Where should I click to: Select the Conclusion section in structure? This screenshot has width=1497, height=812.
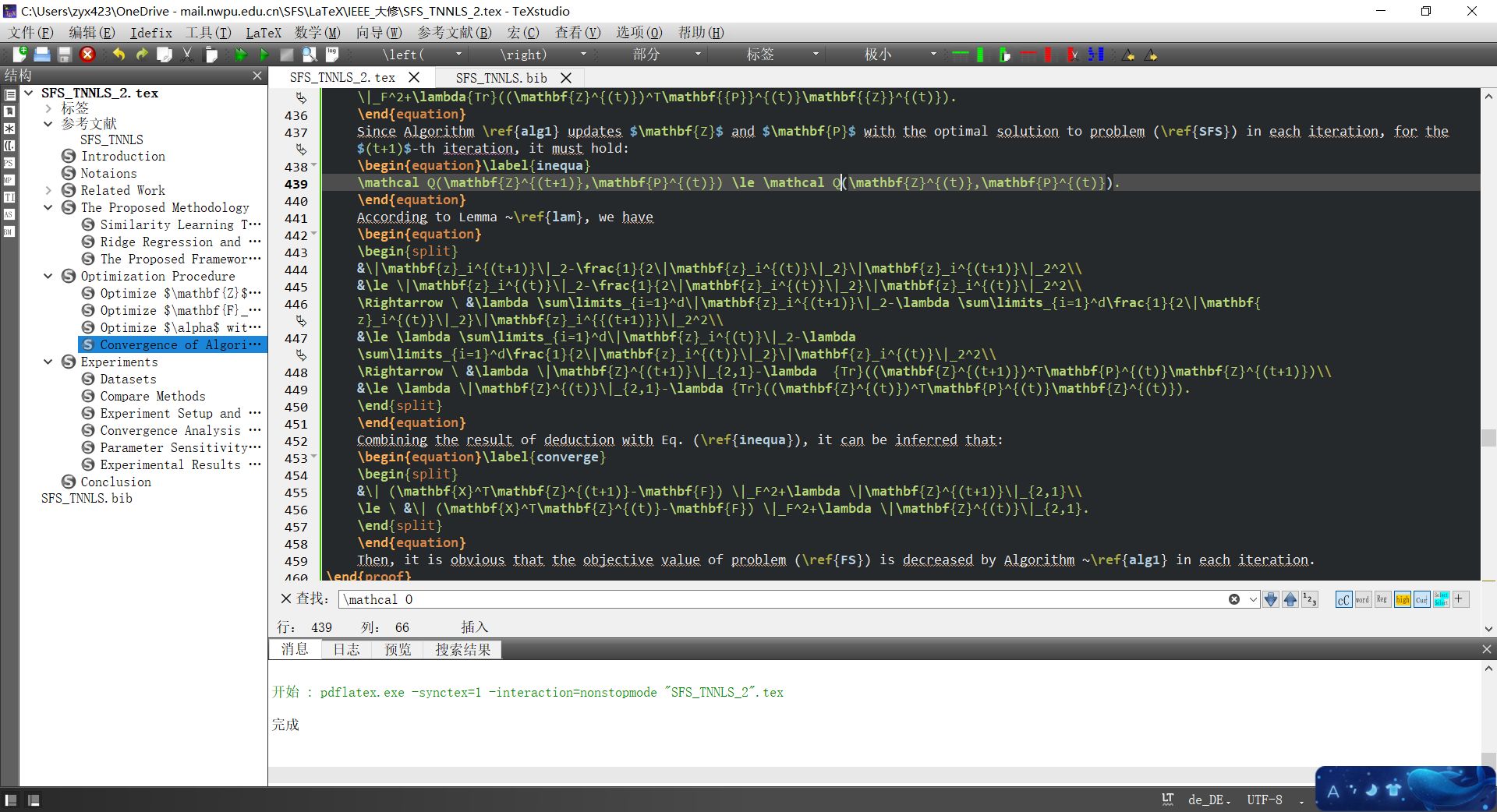(x=115, y=482)
